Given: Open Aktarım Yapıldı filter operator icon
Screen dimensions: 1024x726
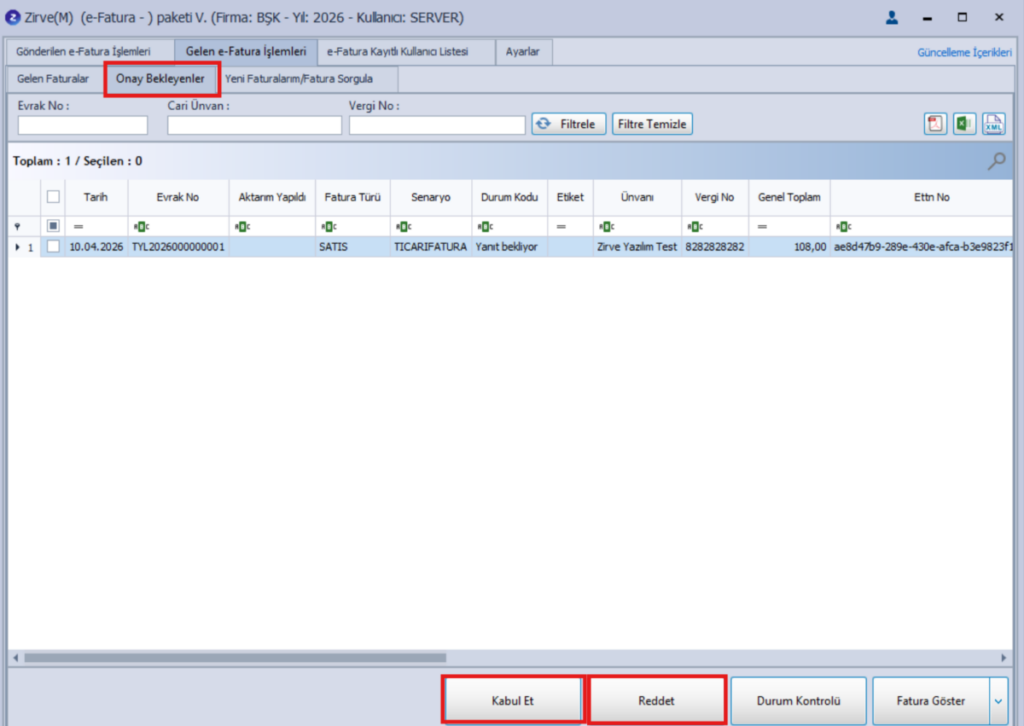Looking at the screenshot, I should [242, 227].
